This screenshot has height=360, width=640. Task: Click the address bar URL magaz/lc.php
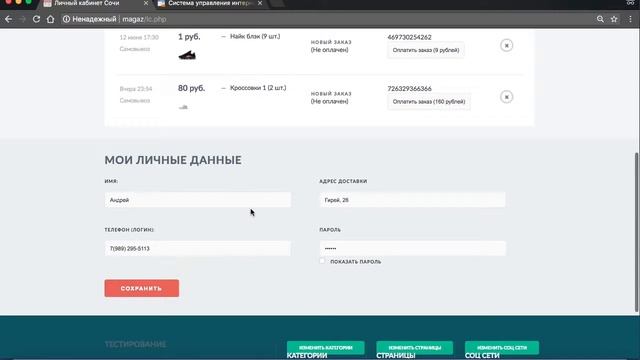coord(144,19)
